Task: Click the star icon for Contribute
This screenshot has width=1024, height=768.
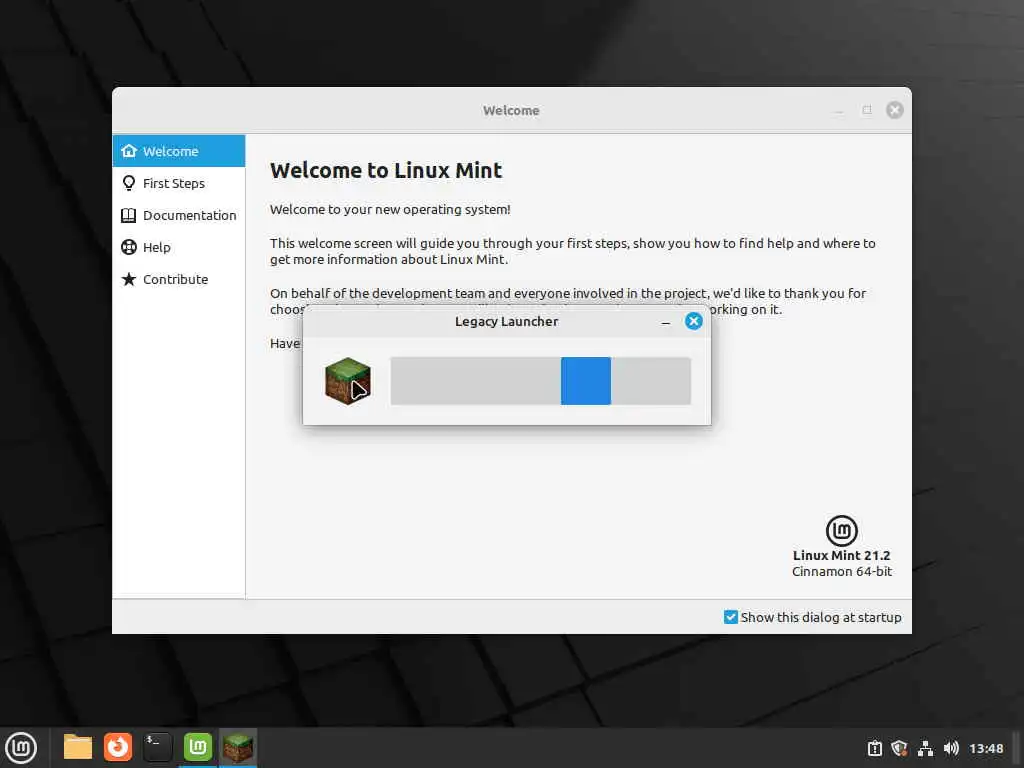Action: tap(129, 279)
